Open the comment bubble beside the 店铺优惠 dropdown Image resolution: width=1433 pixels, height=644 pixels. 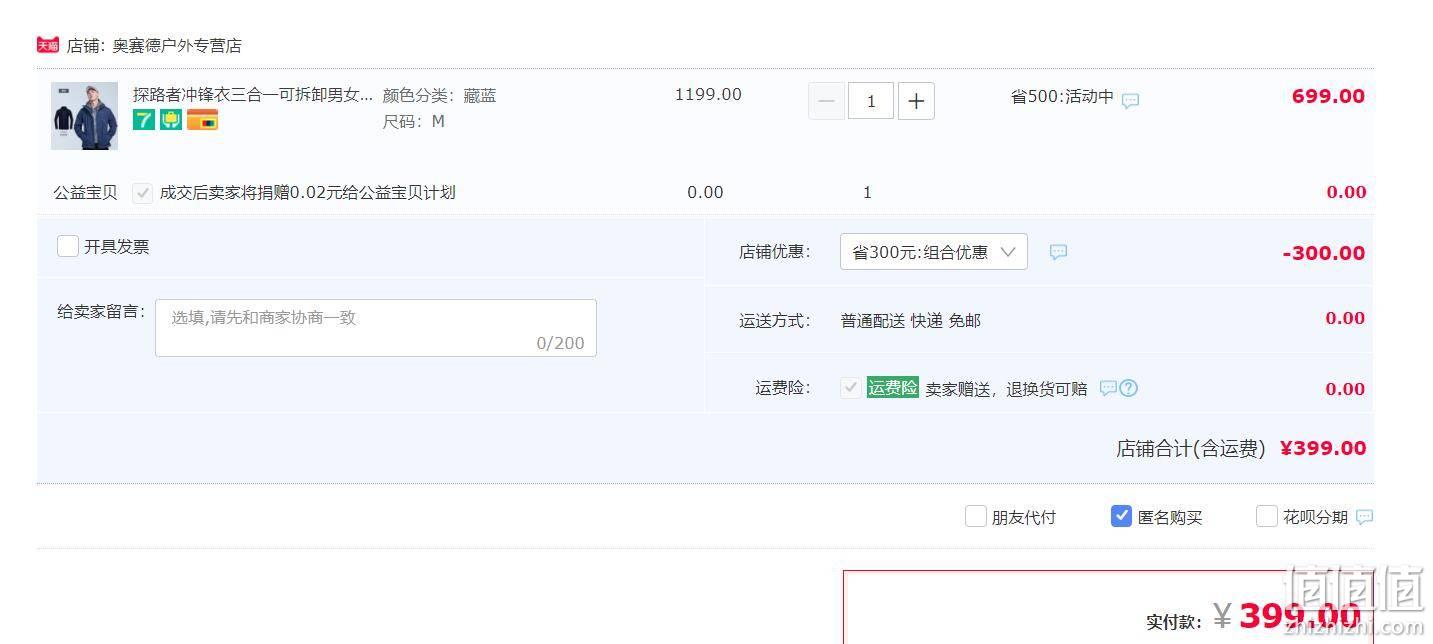tap(1058, 252)
